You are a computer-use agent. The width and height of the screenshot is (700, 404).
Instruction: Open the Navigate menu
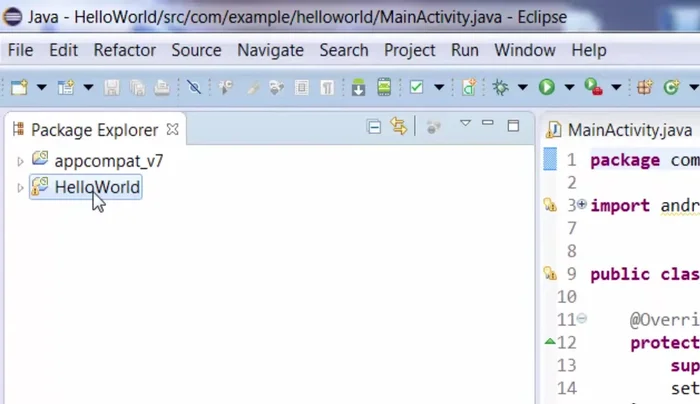[x=270, y=50]
